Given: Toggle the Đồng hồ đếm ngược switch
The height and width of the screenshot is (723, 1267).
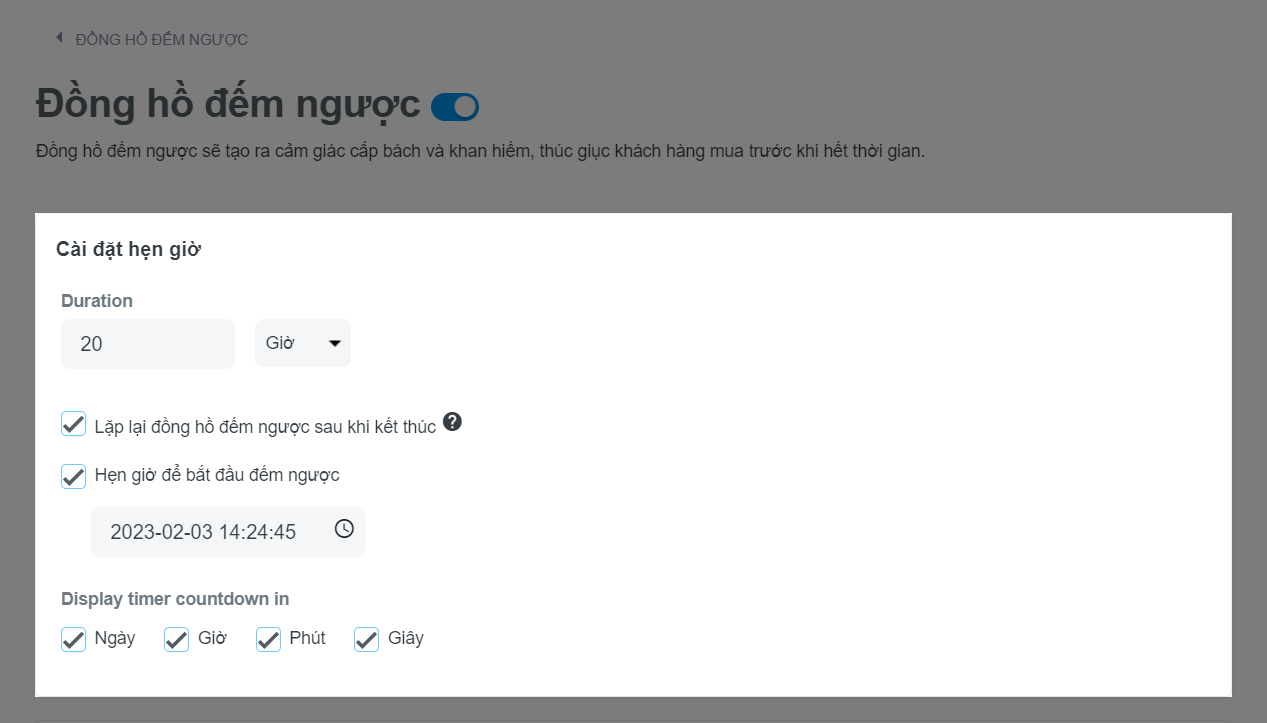Looking at the screenshot, I should coord(455,107).
